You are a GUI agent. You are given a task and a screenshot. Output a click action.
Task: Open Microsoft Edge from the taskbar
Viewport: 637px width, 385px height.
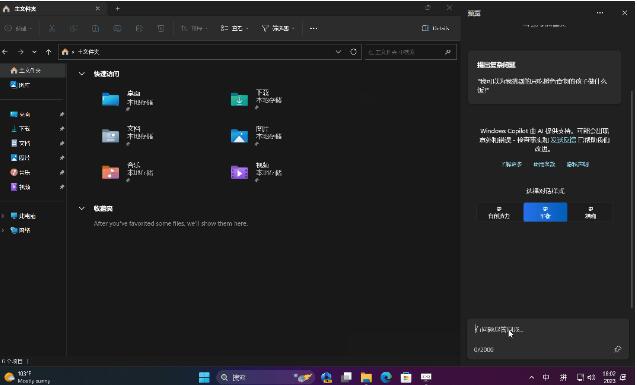[x=386, y=377]
